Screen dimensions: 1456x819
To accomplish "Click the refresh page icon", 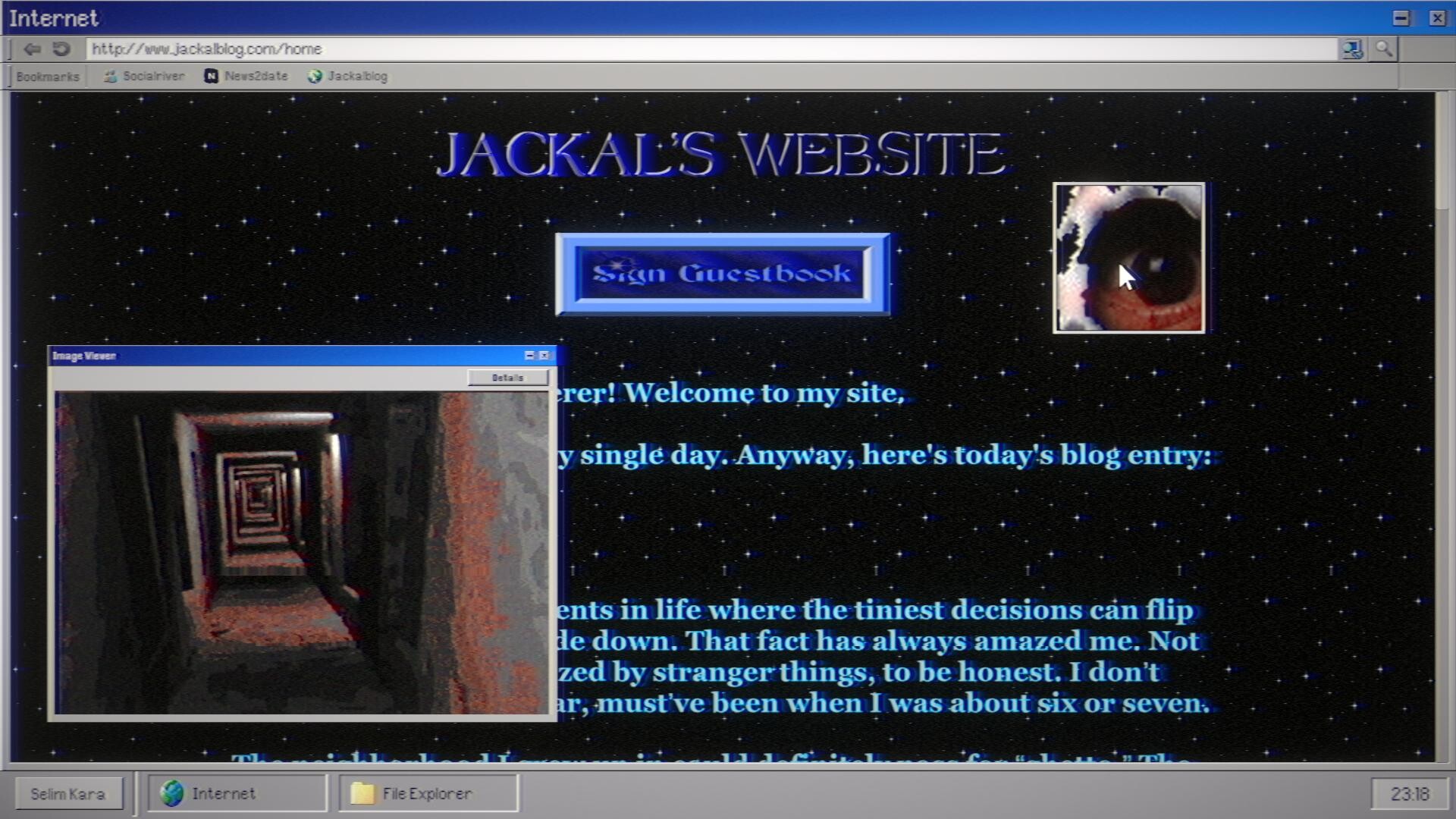I will (60, 49).
